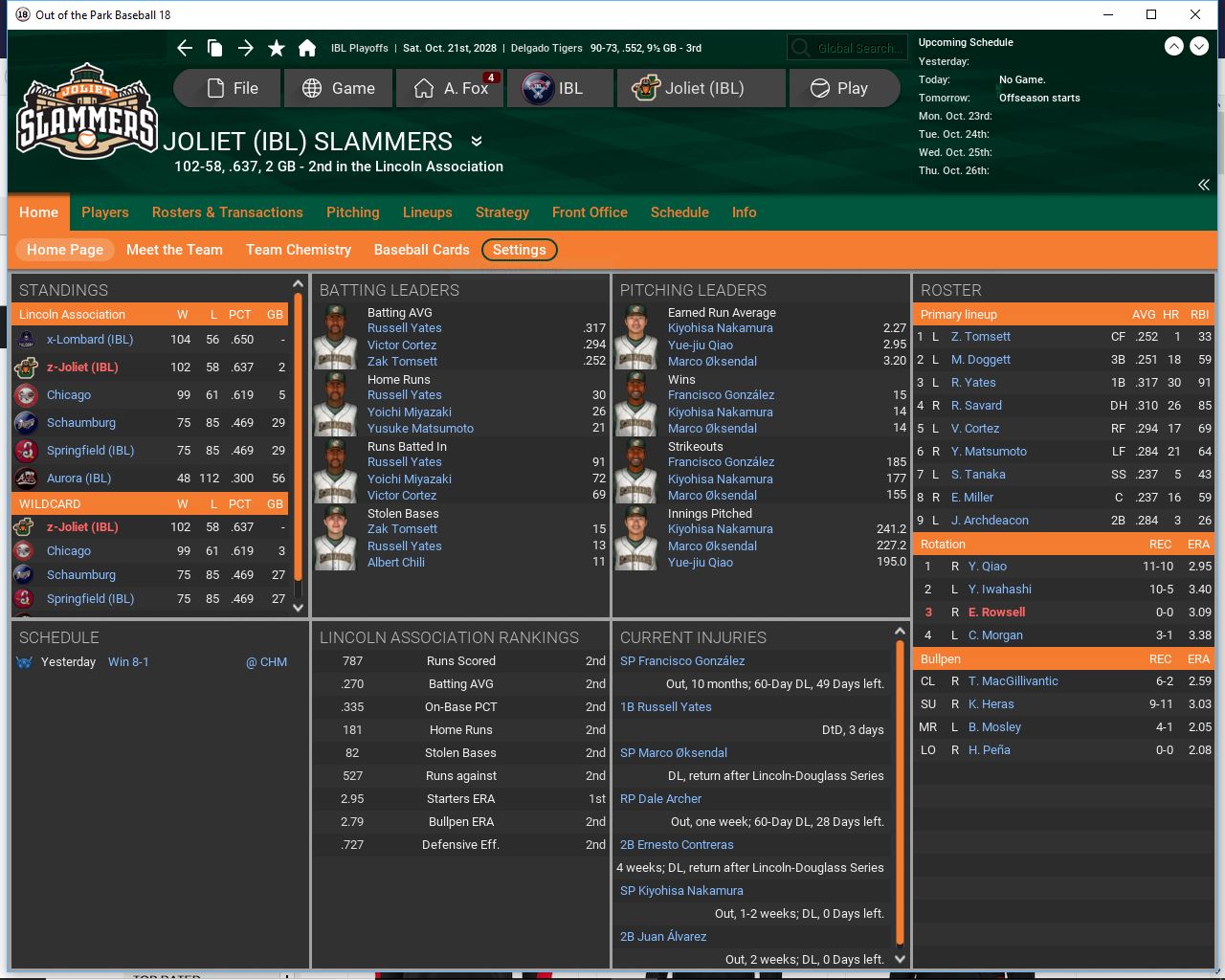Open the A. Fox manager menu
This screenshot has width=1225, height=980.
(x=450, y=88)
